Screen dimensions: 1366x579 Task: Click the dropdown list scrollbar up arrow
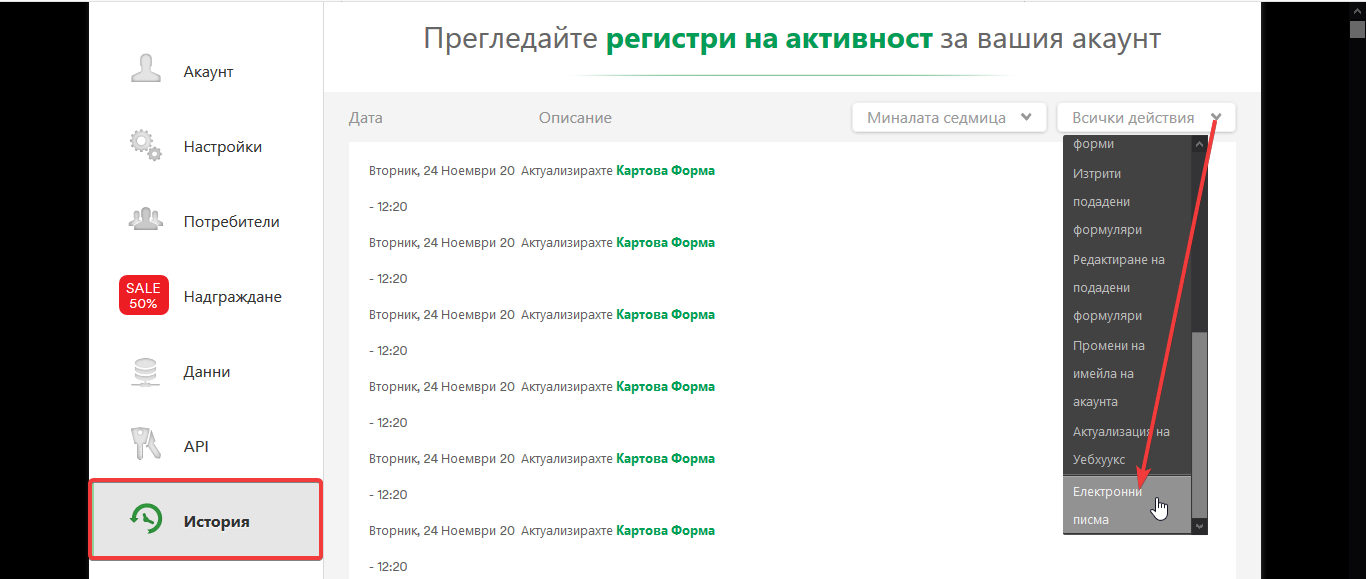(1200, 144)
